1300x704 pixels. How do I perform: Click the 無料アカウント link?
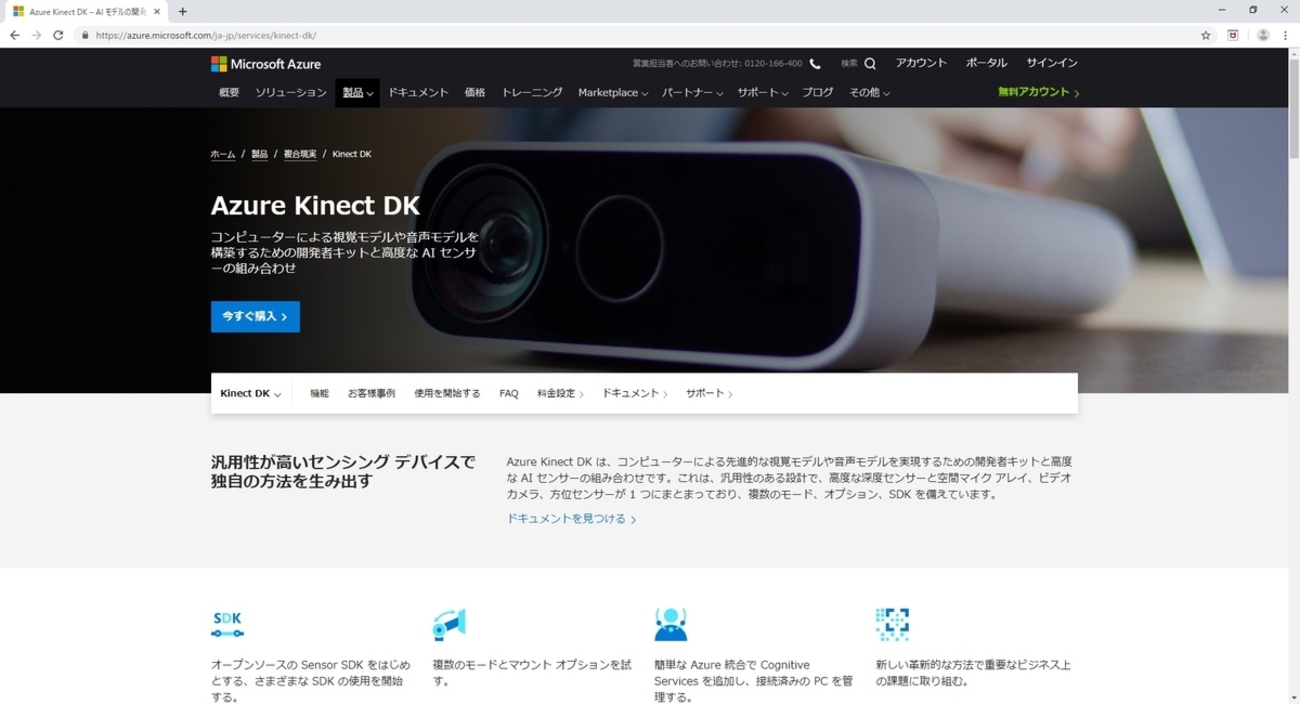click(1038, 92)
